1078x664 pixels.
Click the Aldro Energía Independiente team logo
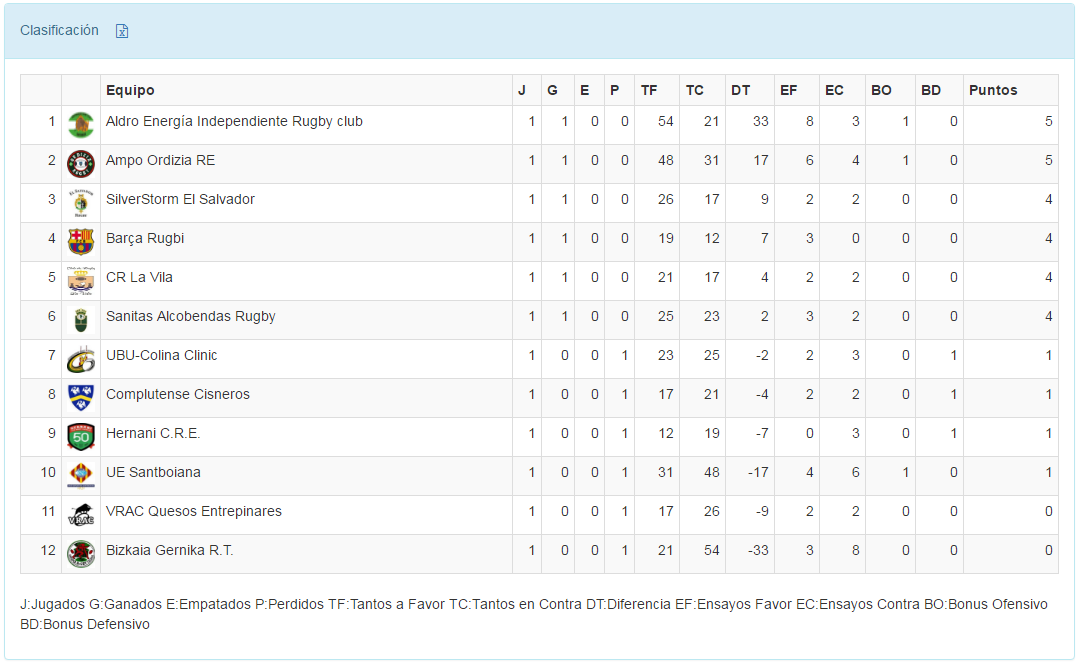(x=80, y=124)
